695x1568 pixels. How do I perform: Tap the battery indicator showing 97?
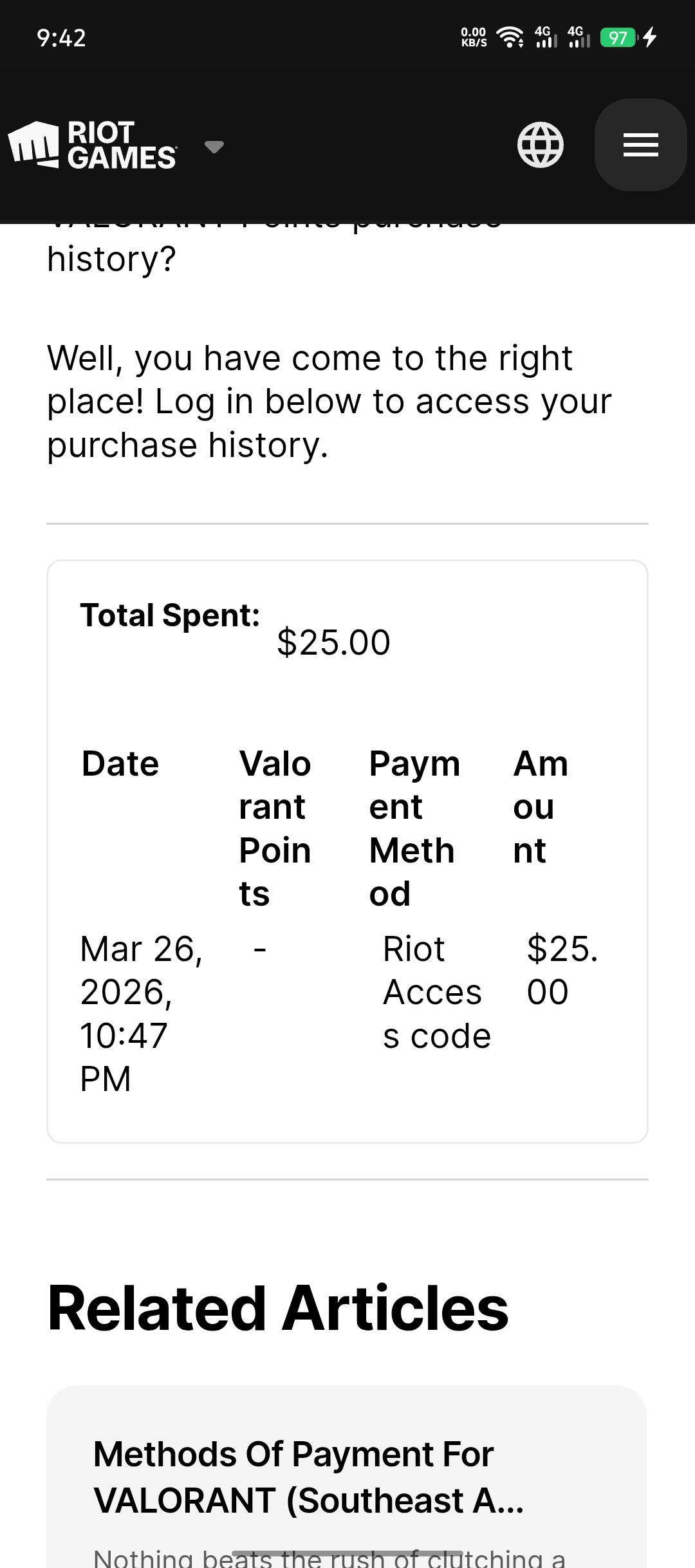click(618, 37)
